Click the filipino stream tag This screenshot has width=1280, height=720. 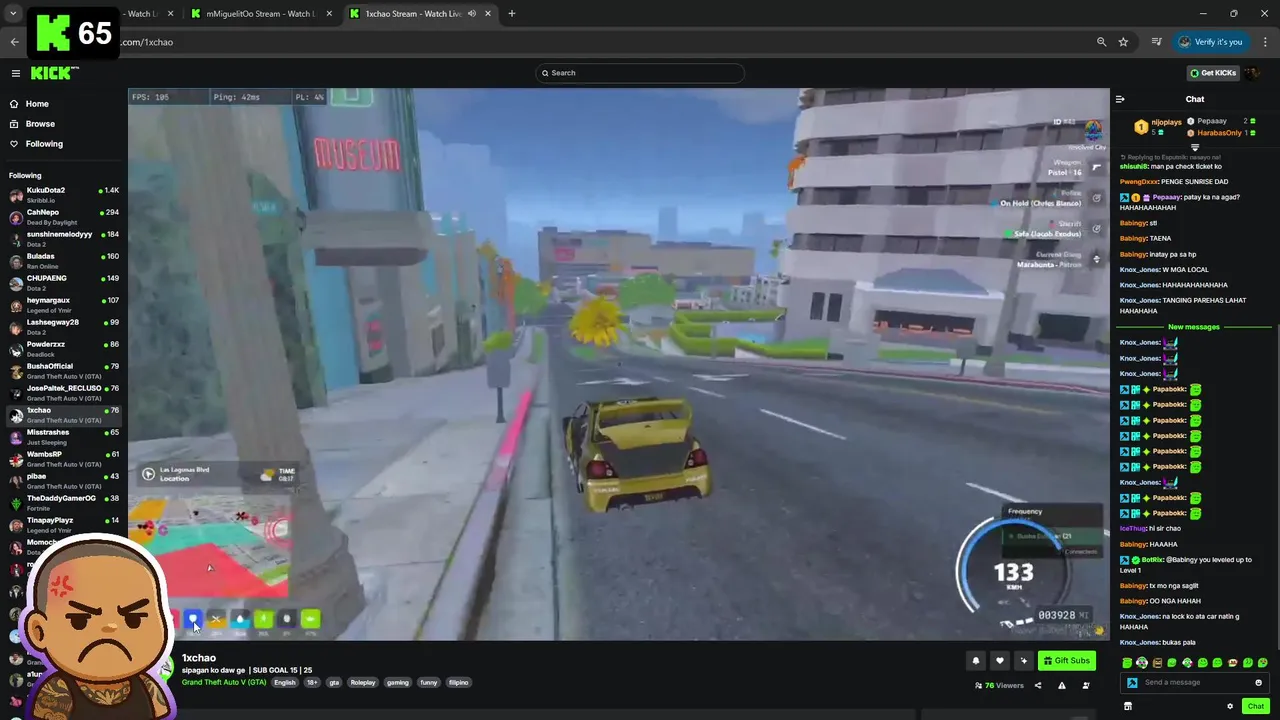point(458,682)
